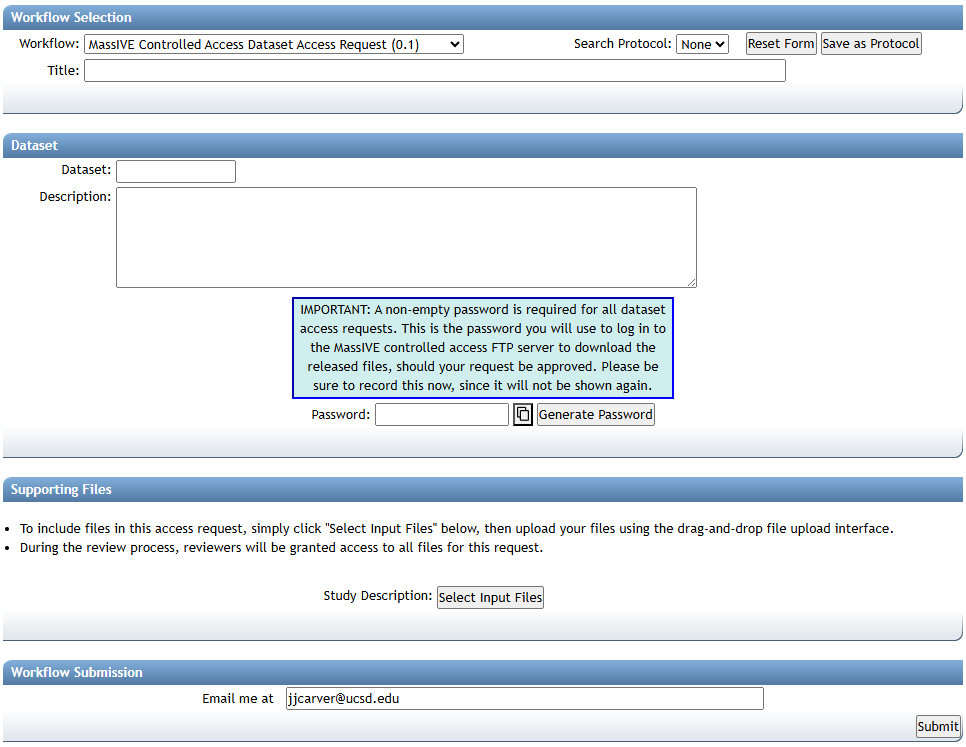Click the Search Protocol label
The width and height of the screenshot is (966, 747).
pyautogui.click(x=622, y=44)
